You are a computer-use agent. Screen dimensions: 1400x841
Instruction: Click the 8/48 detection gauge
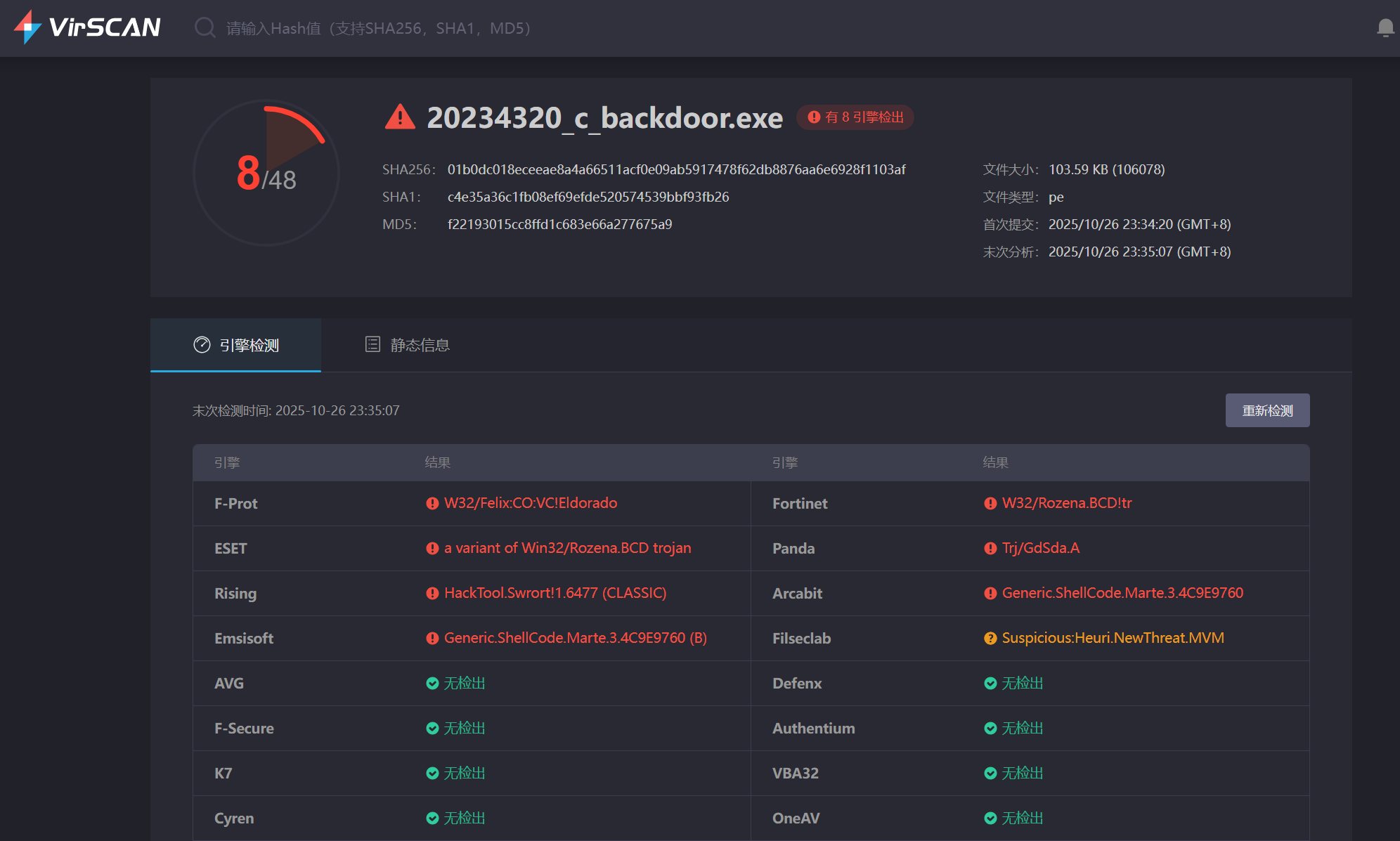pos(266,173)
